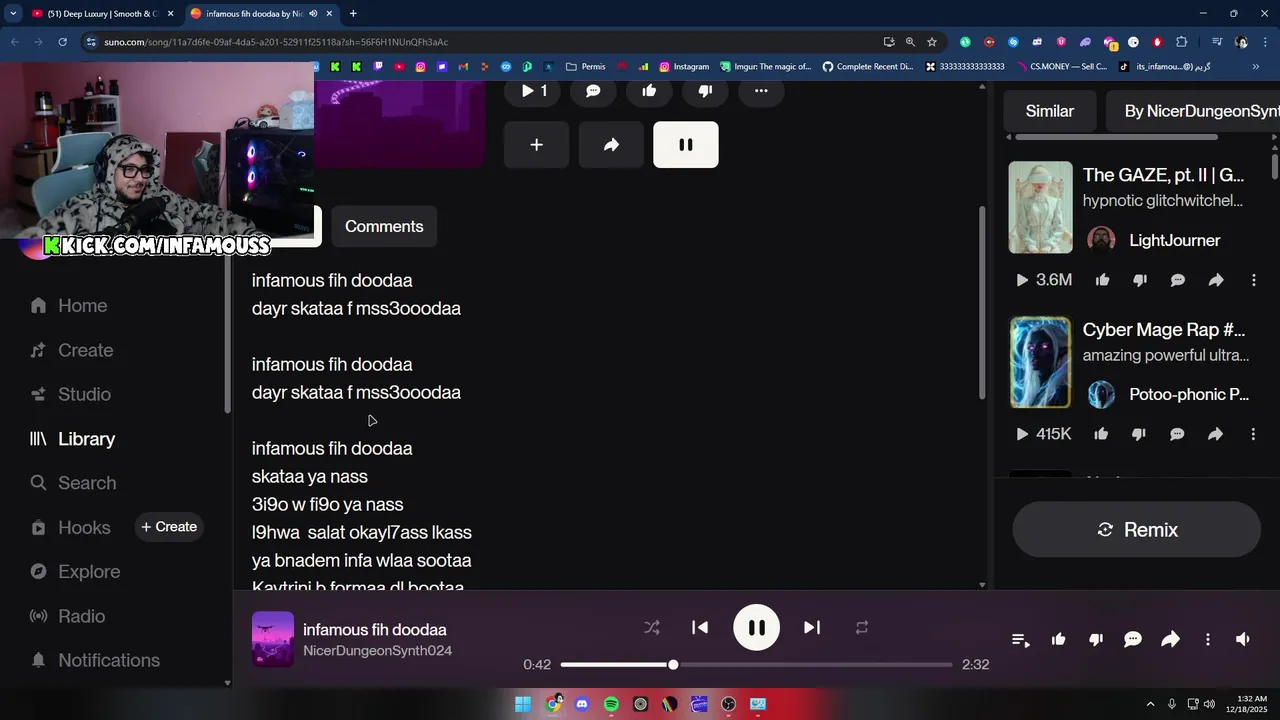This screenshot has height=720, width=1280.
Task: Open the Instagram bookmark
Action: pos(684,67)
